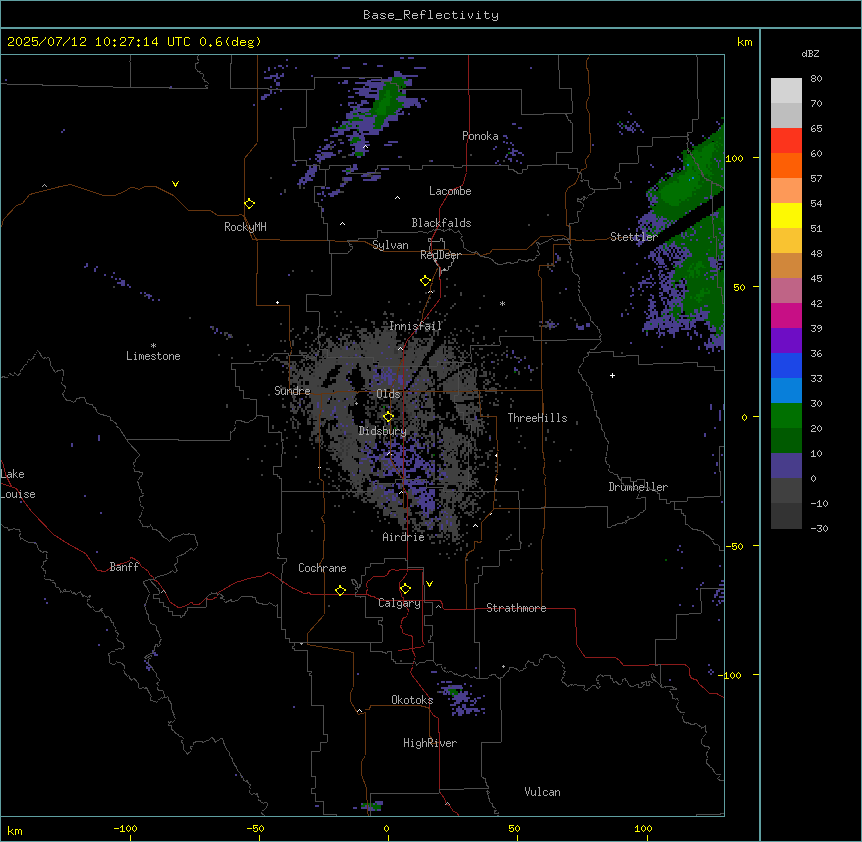Click the Cochrane label
This screenshot has height=842, width=862.
pos(322,568)
